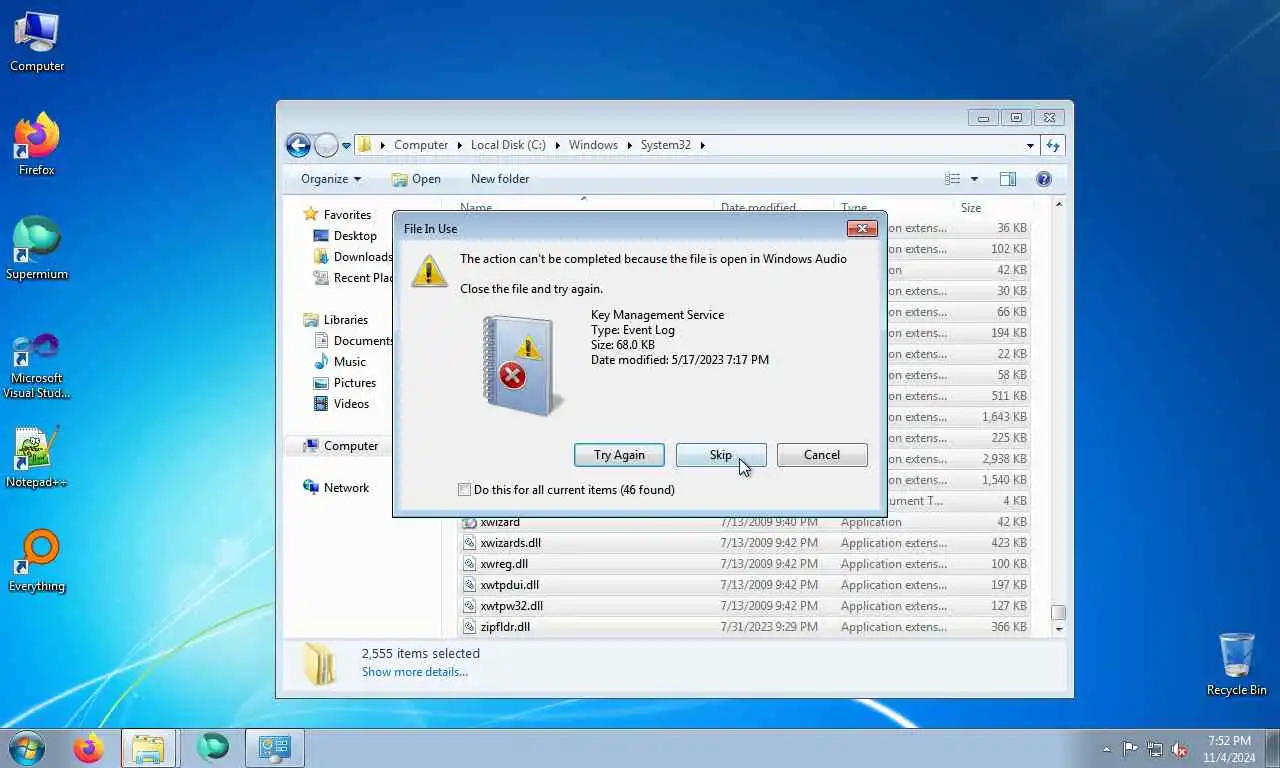Open the Videos library
Viewport: 1280px width, 768px height.
(351, 404)
